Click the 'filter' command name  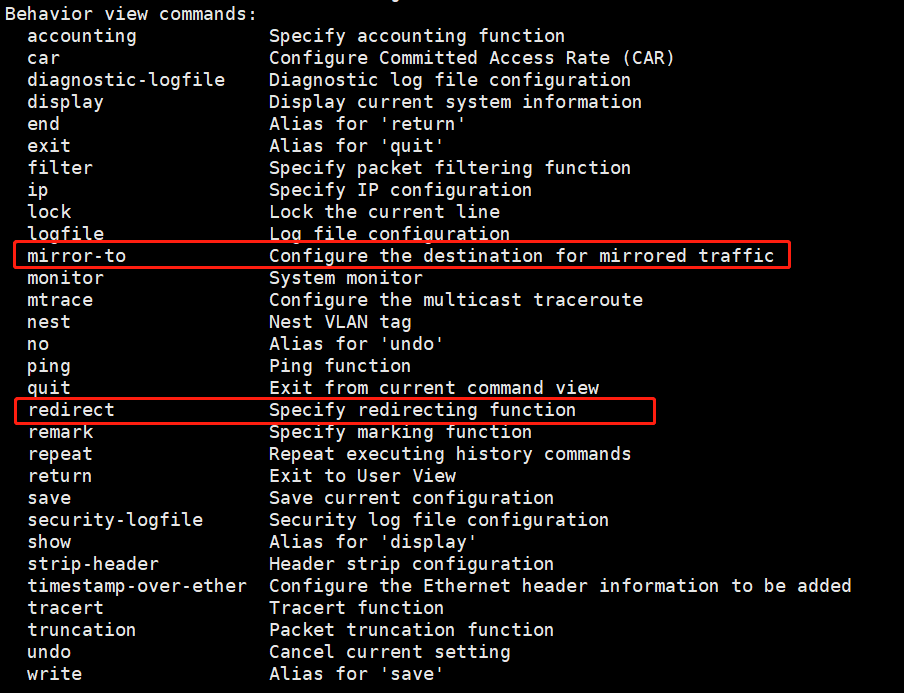point(60,168)
